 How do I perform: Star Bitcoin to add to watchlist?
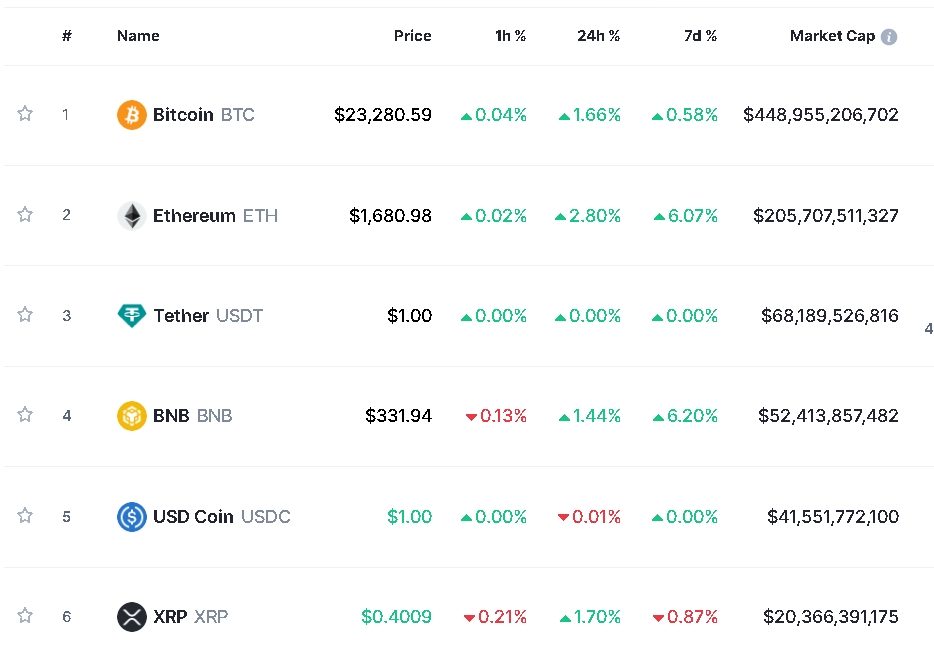point(25,114)
